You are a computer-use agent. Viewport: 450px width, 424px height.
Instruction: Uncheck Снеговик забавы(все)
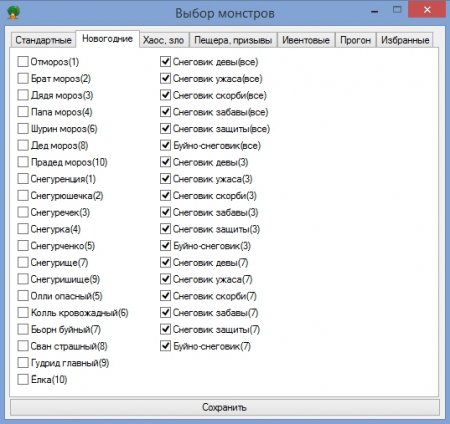point(165,112)
